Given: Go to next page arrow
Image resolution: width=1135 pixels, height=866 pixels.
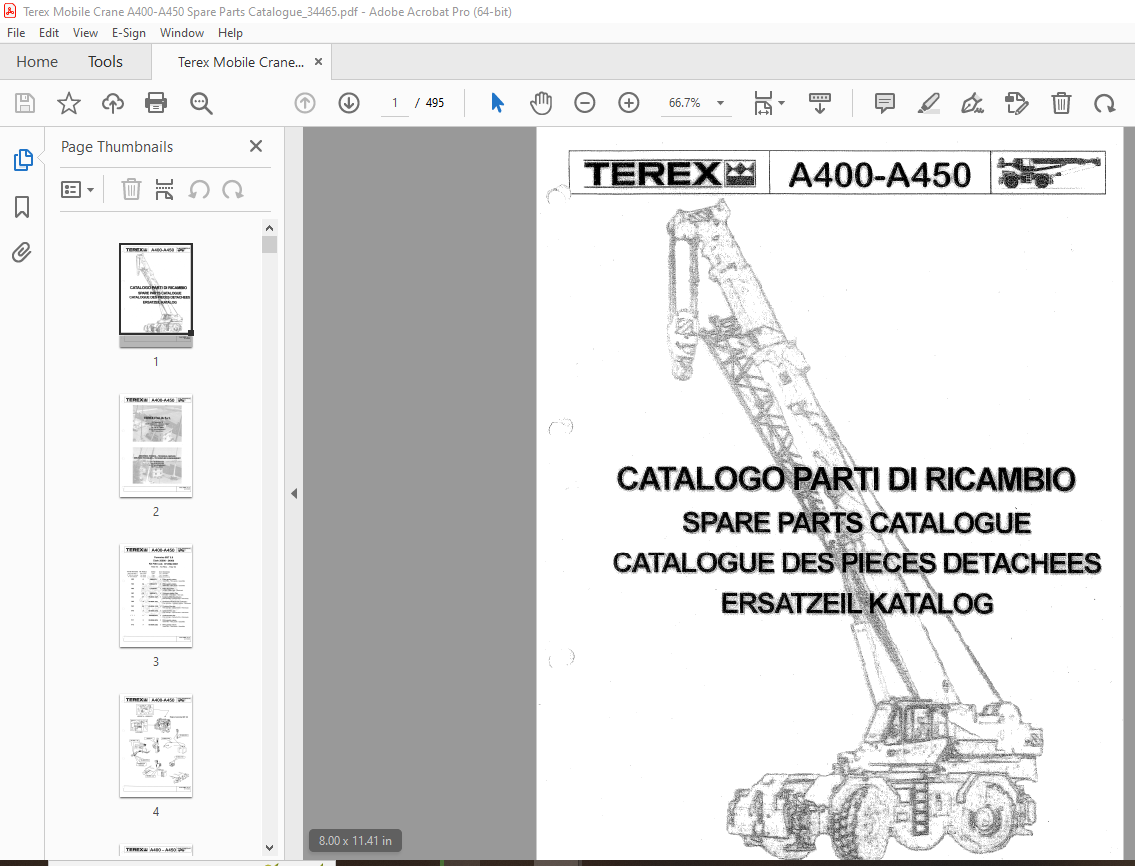Looking at the screenshot, I should pyautogui.click(x=349, y=103).
